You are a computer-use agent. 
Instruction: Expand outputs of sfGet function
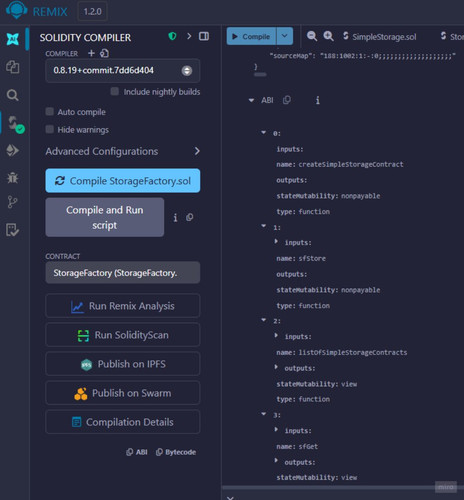(x=276, y=461)
